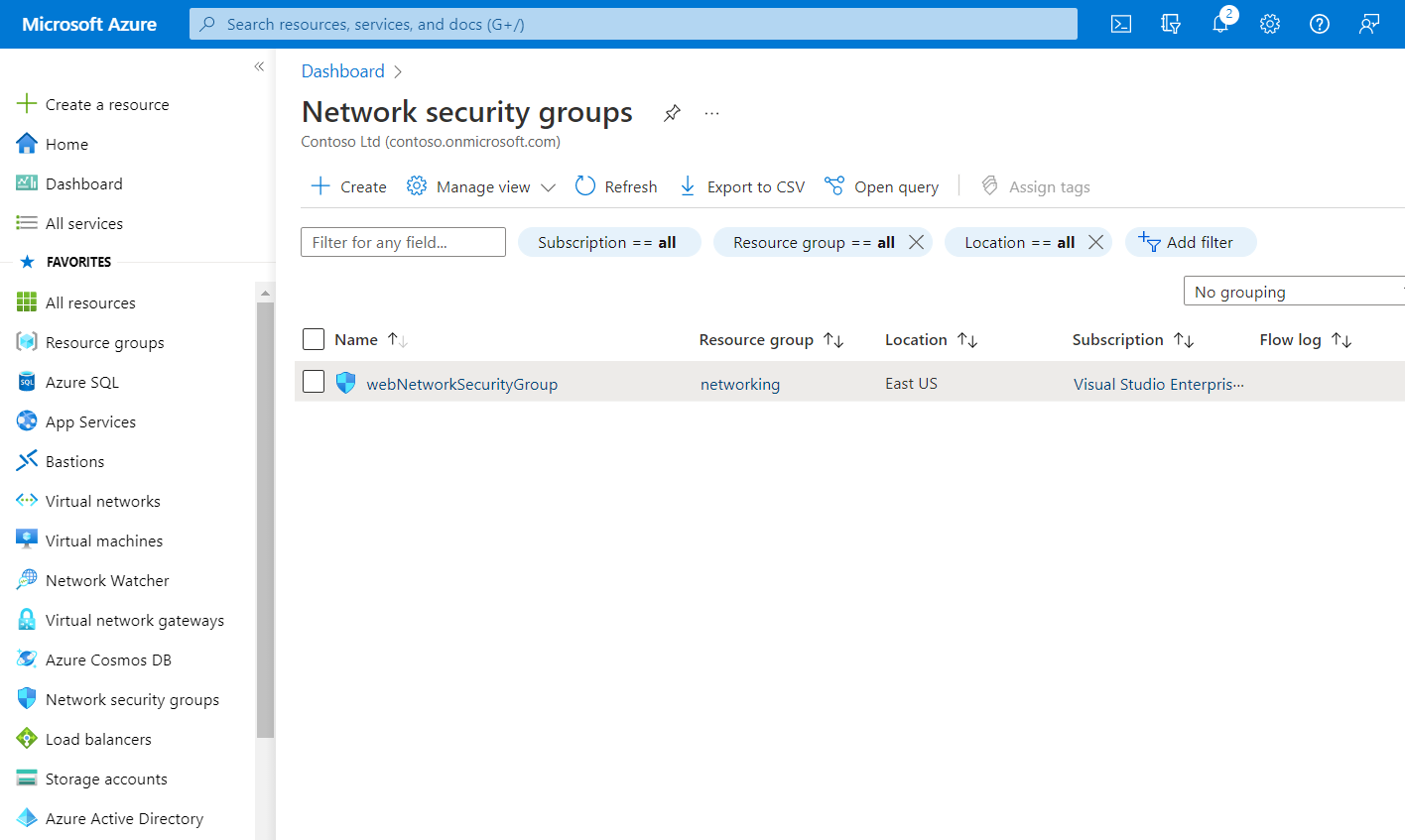
Task: Click Export to CSV
Action: [741, 186]
